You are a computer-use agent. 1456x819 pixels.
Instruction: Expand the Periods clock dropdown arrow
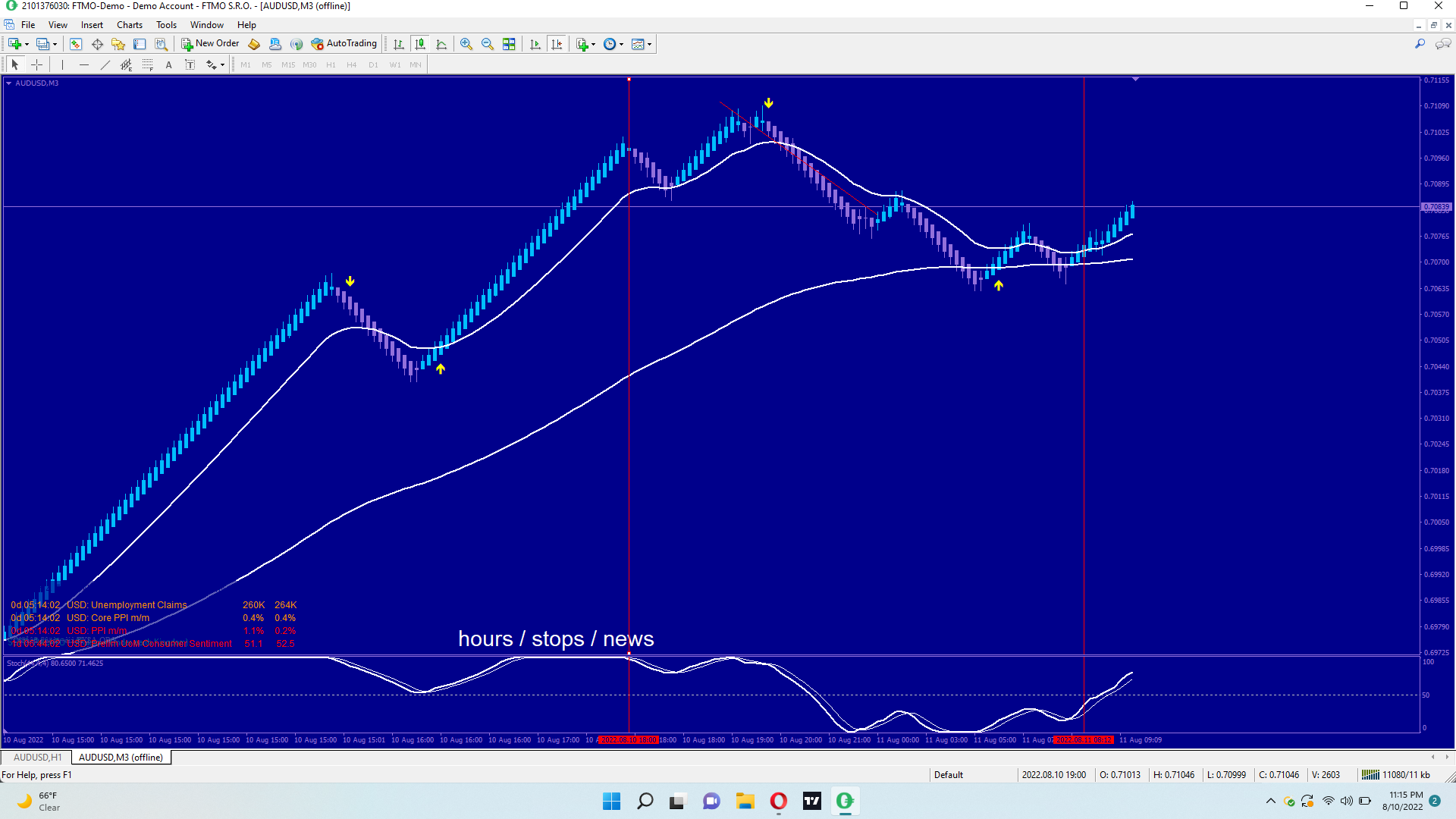point(622,45)
